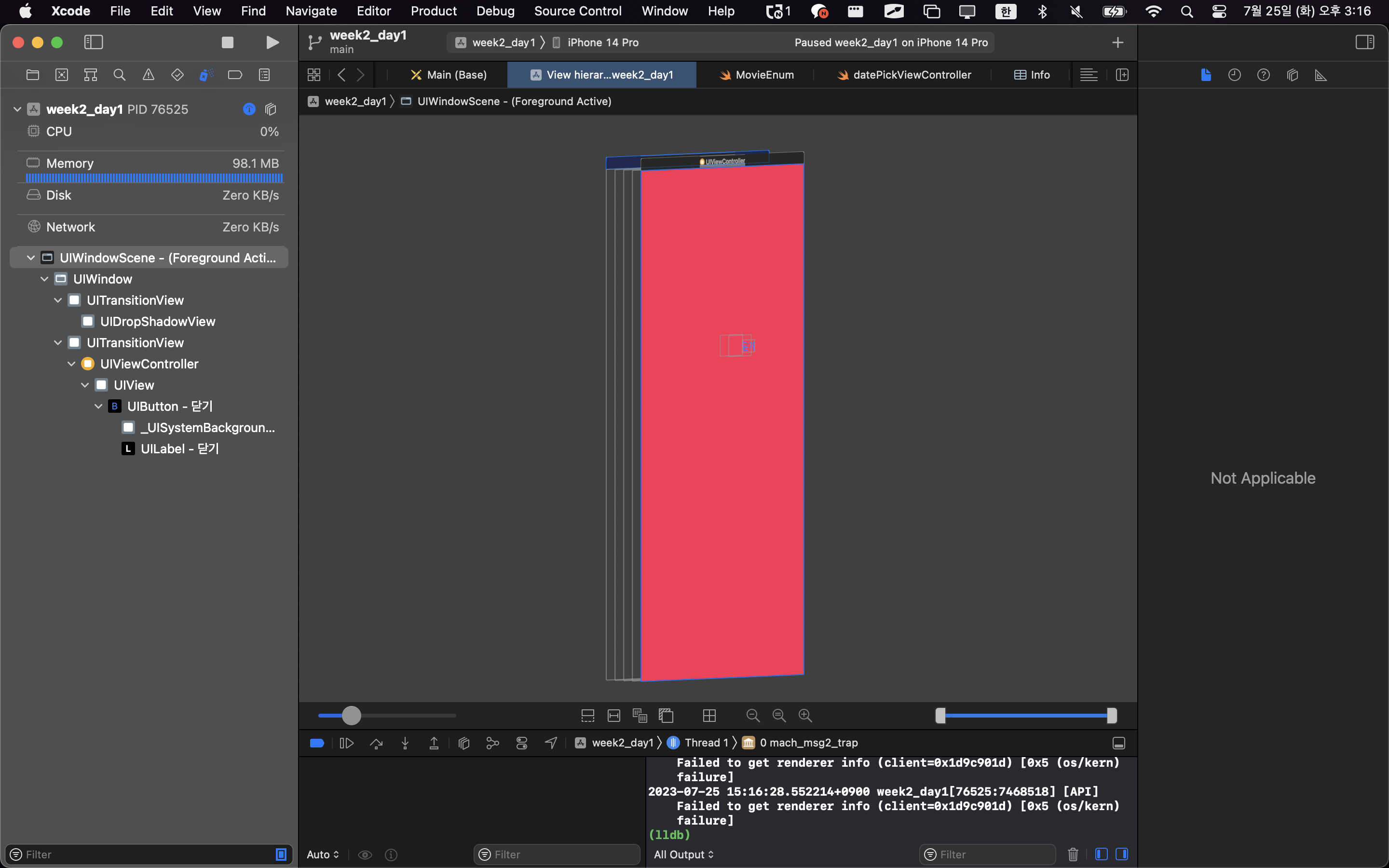
Task: Click the Simulate Location arrow icon
Action: tap(550, 744)
